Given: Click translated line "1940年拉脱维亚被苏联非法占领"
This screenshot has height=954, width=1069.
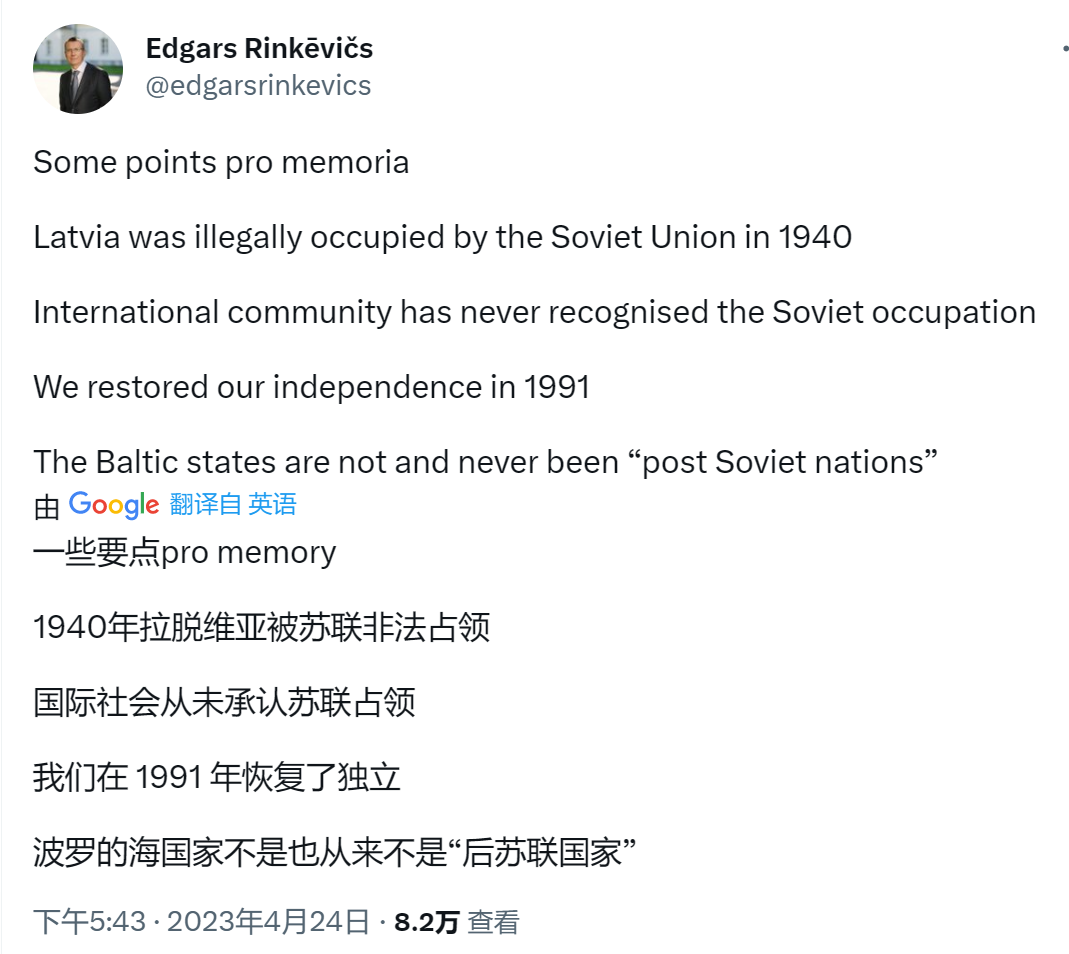Looking at the screenshot, I should [261, 628].
